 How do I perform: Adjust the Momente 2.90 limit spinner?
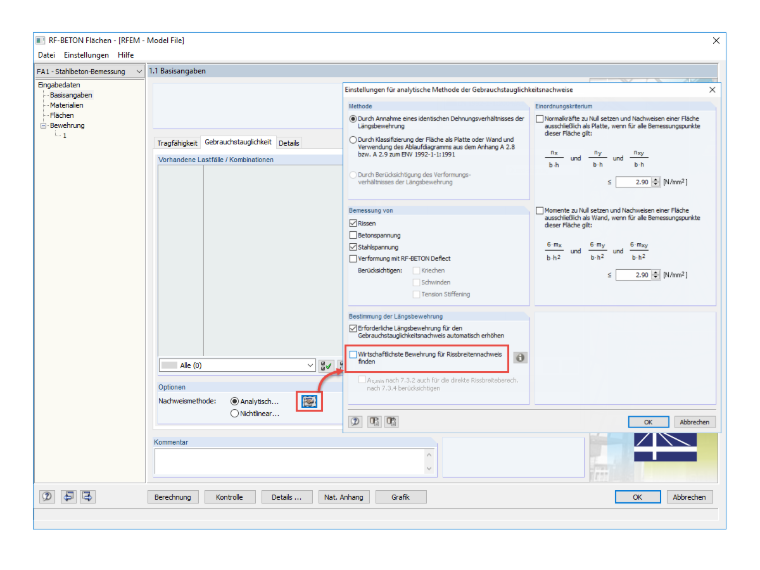click(656, 275)
